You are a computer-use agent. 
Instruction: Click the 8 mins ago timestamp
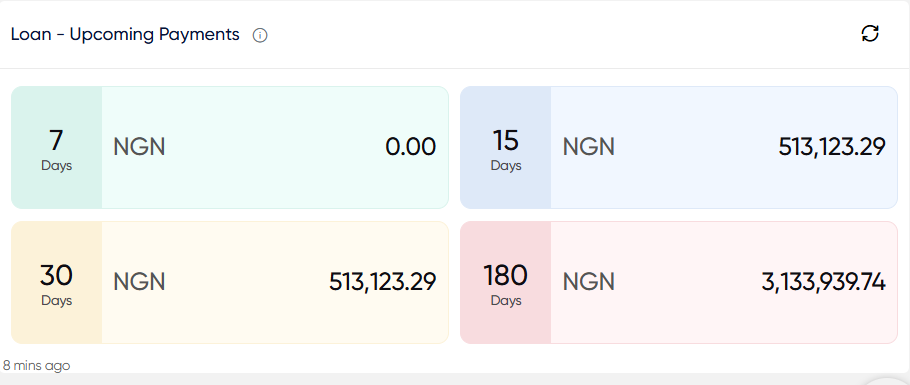pos(37,366)
